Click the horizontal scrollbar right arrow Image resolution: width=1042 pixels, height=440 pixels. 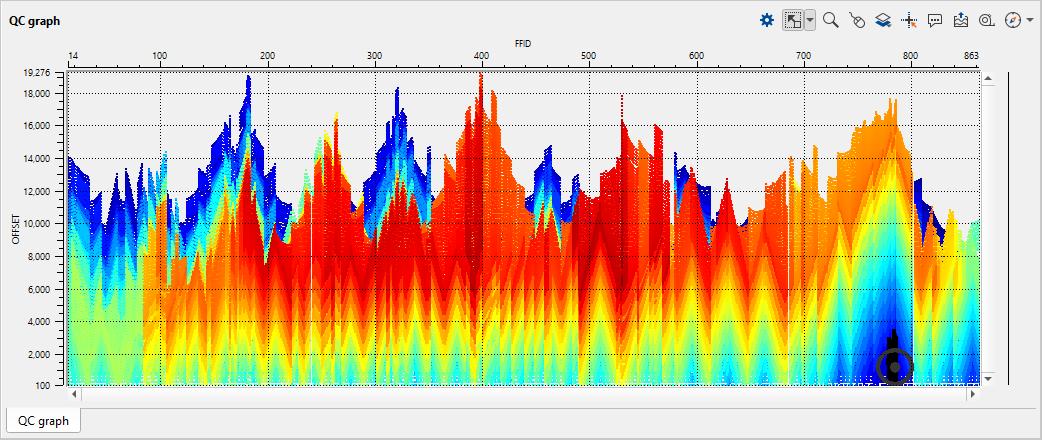971,395
